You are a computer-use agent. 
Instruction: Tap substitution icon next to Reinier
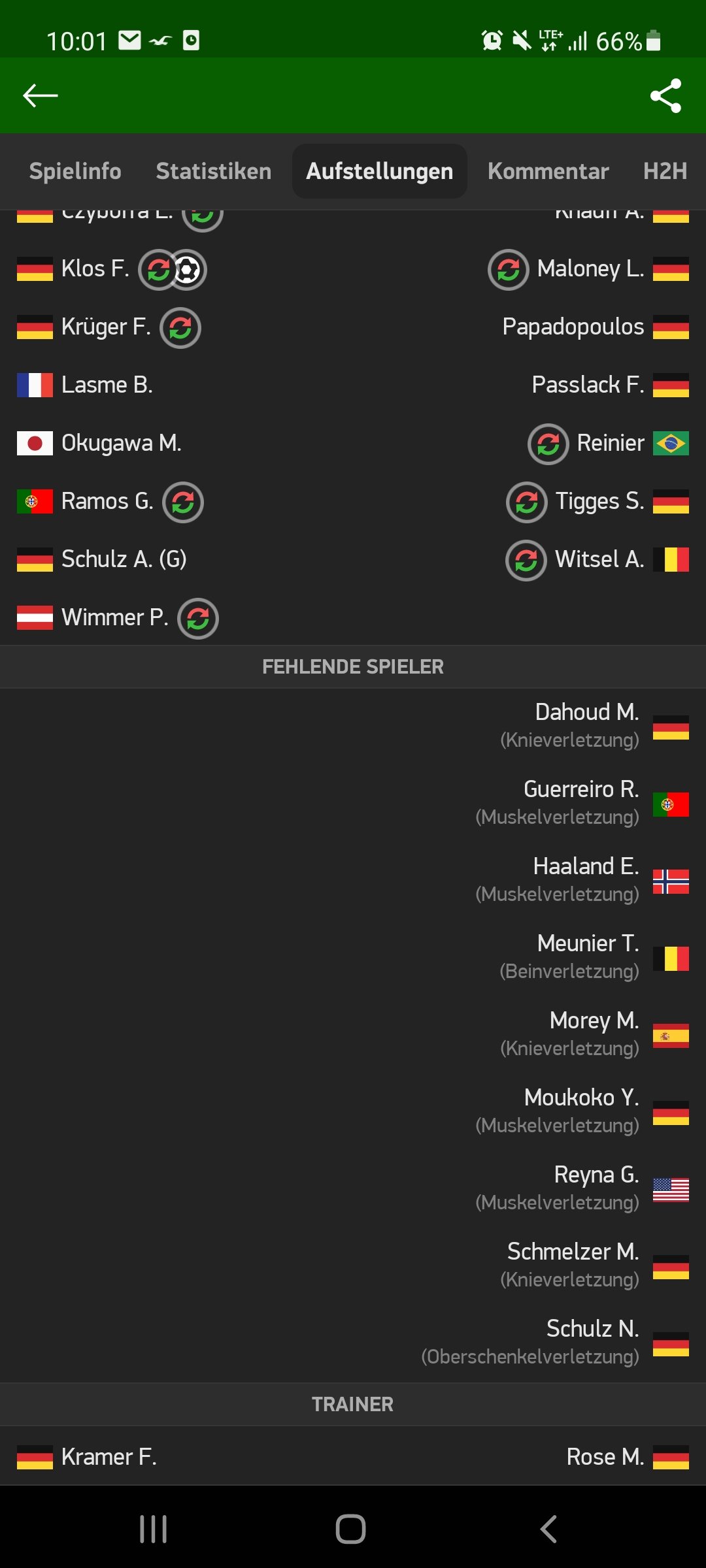[x=548, y=444]
